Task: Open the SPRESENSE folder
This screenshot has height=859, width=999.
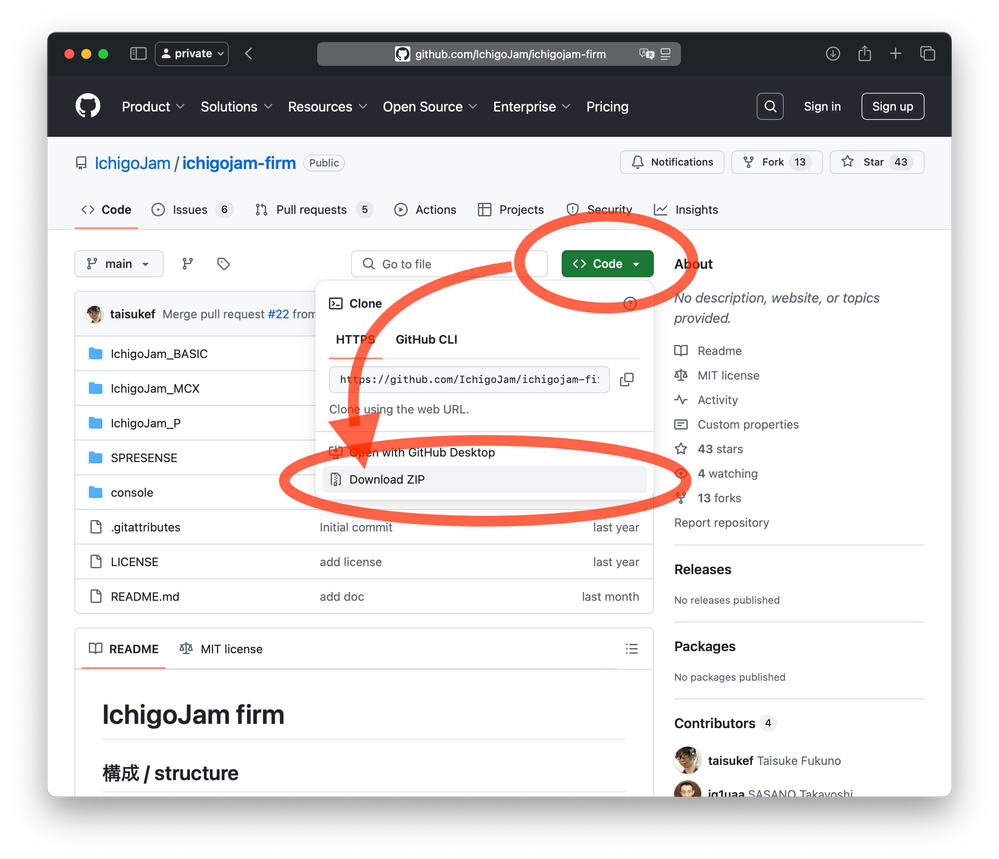Action: [144, 458]
